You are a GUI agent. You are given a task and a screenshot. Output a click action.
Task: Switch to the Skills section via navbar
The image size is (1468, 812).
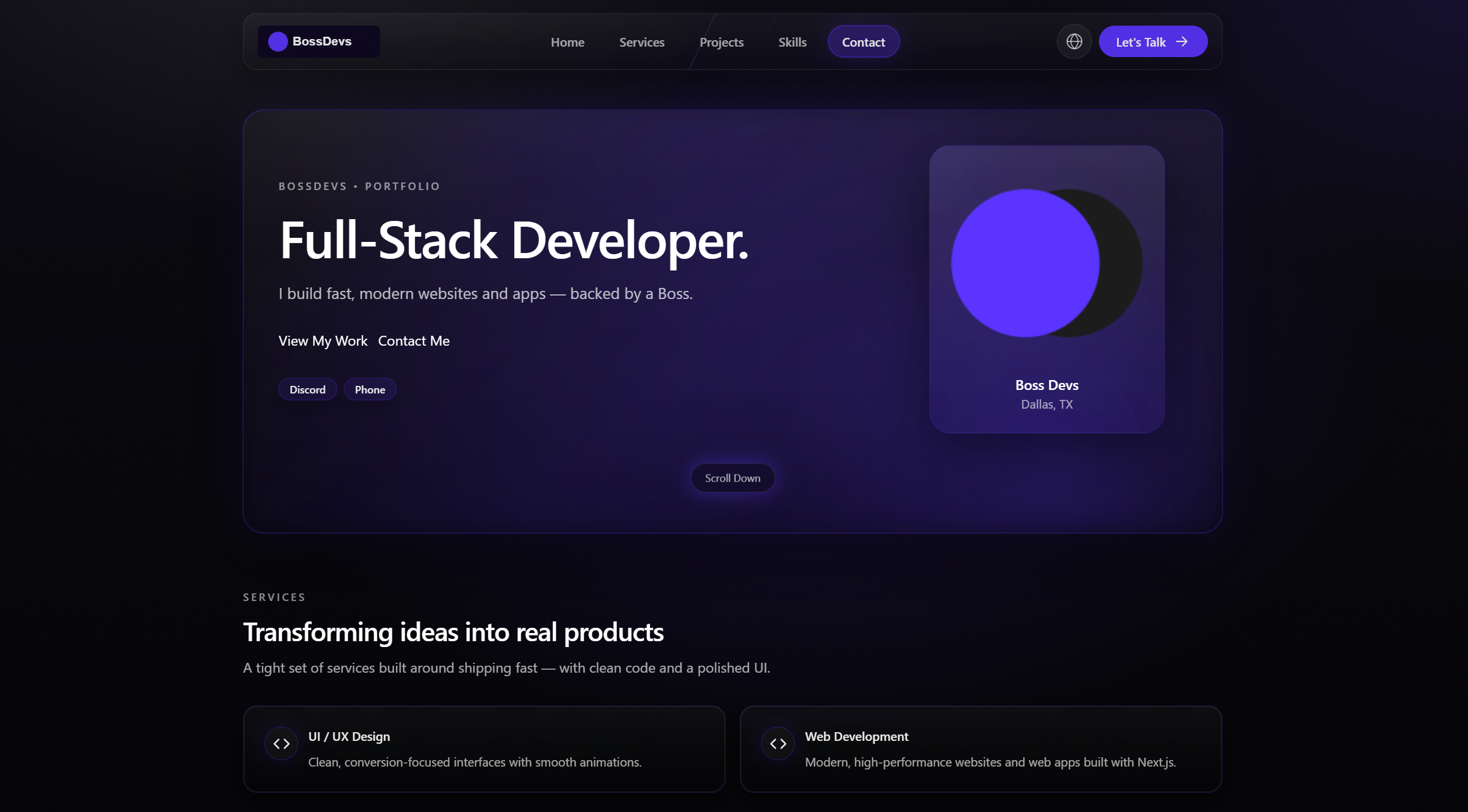(x=792, y=42)
